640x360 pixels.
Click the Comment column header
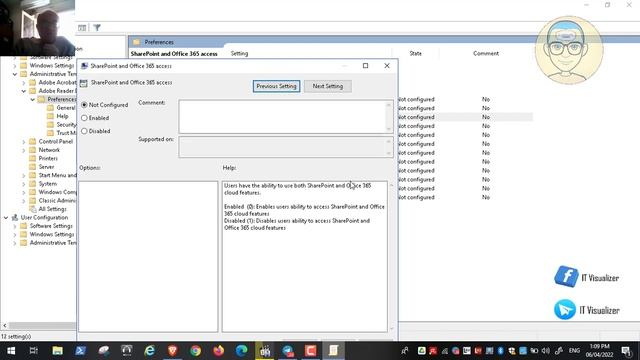[486, 53]
